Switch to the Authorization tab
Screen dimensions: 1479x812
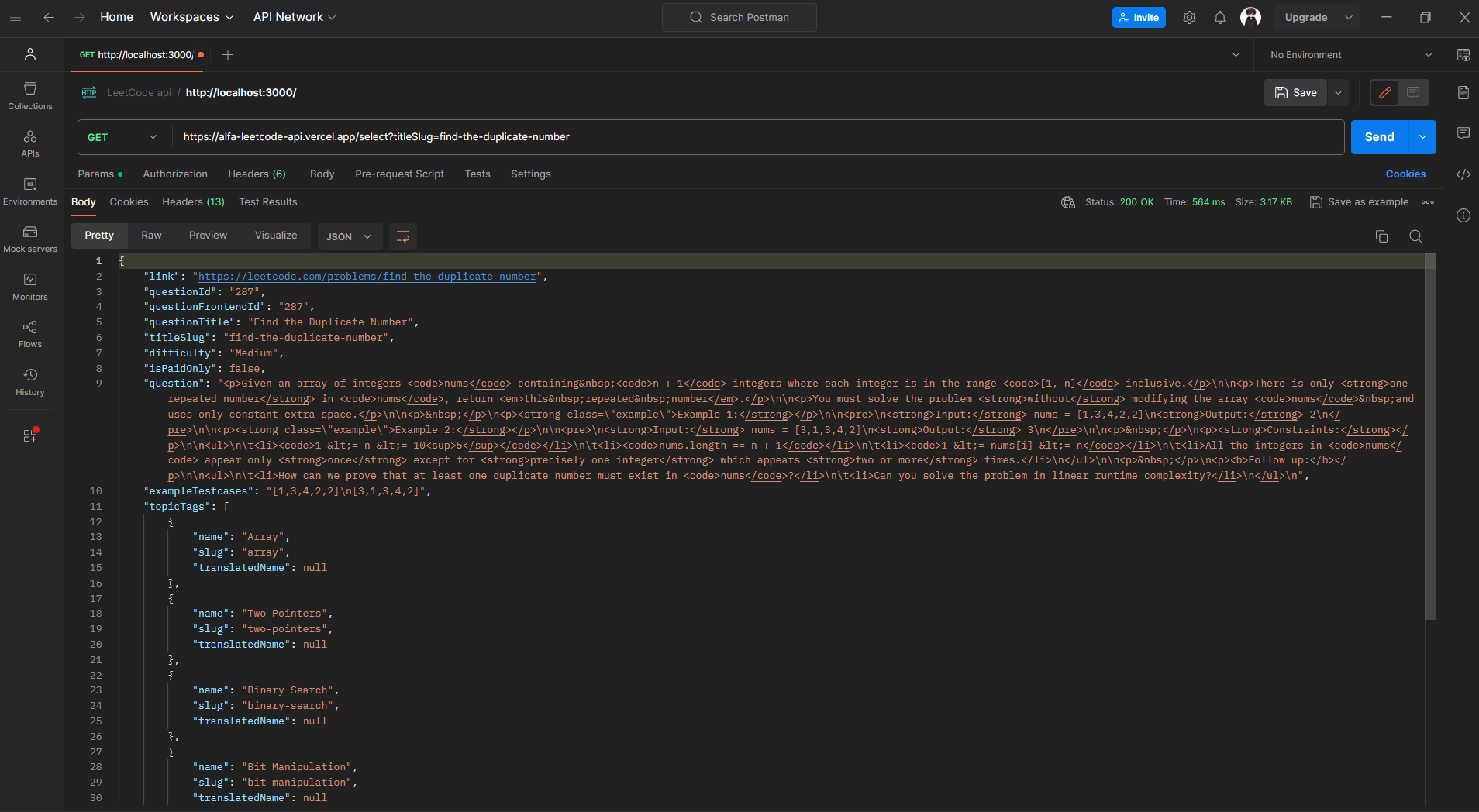click(175, 174)
